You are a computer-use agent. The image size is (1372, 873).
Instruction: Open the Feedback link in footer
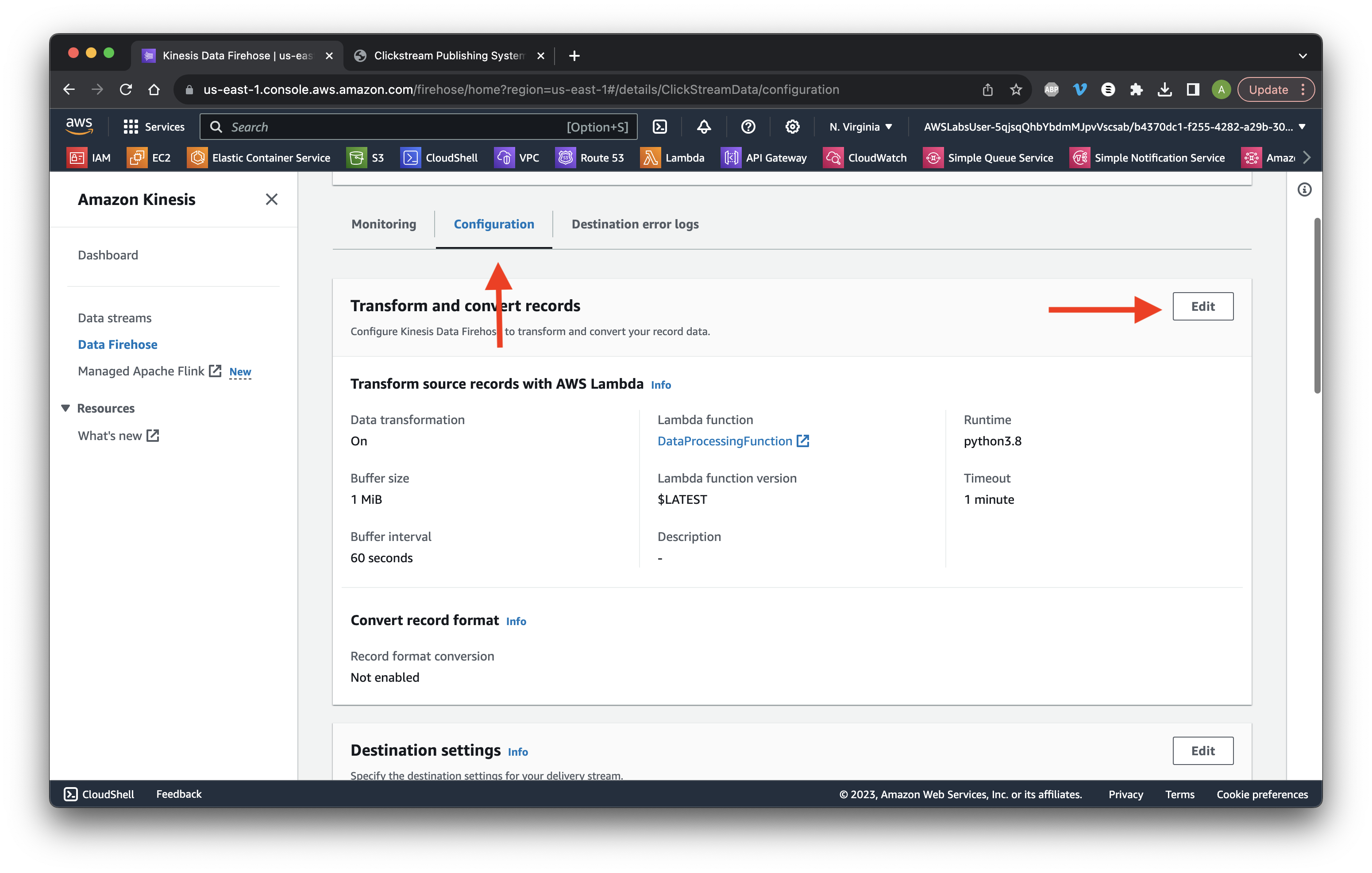tap(179, 794)
